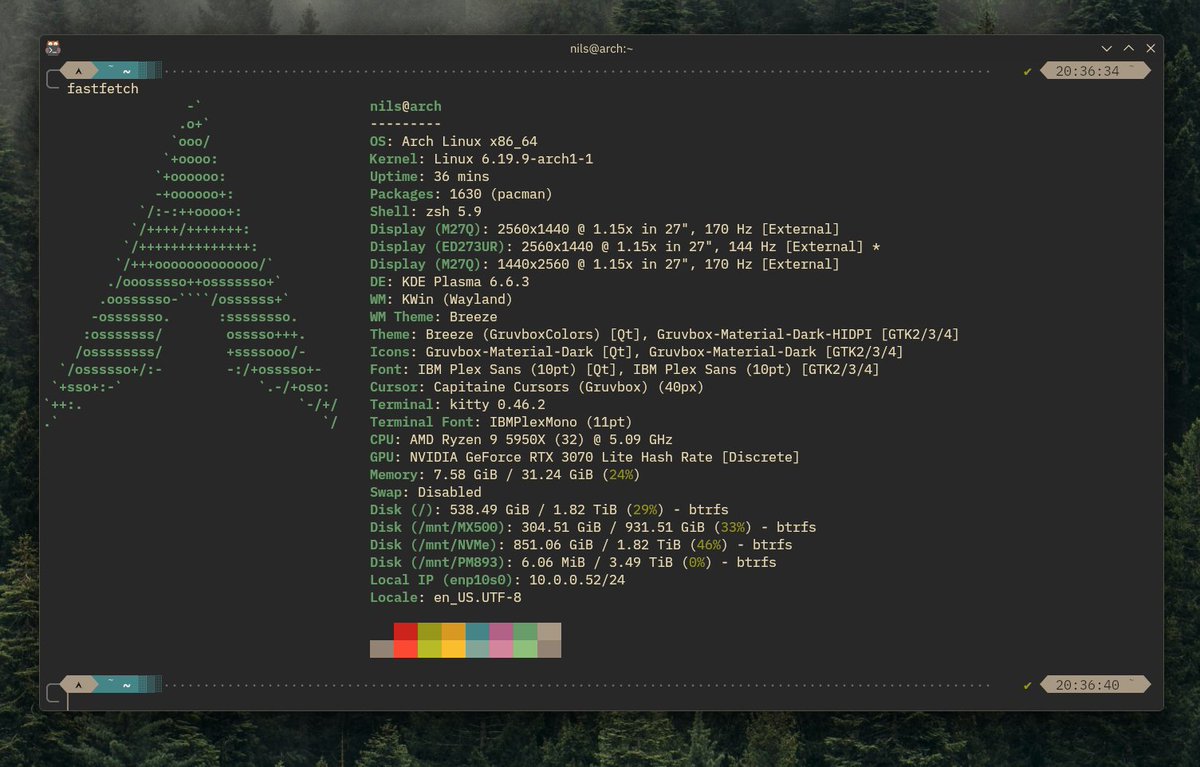Image resolution: width=1200 pixels, height=767 pixels.
Task: Click the Terminal Font: IBMPlexMono line
Action: click(501, 422)
